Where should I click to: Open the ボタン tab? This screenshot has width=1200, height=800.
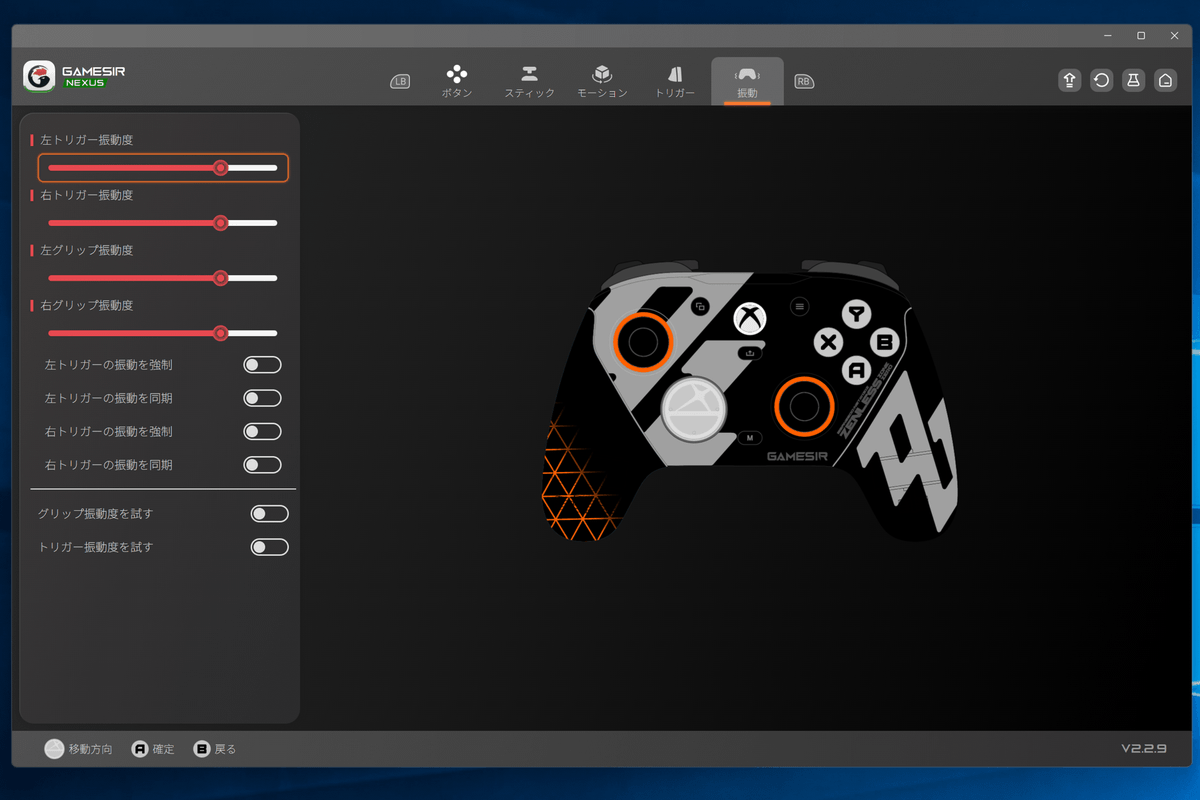coord(457,81)
